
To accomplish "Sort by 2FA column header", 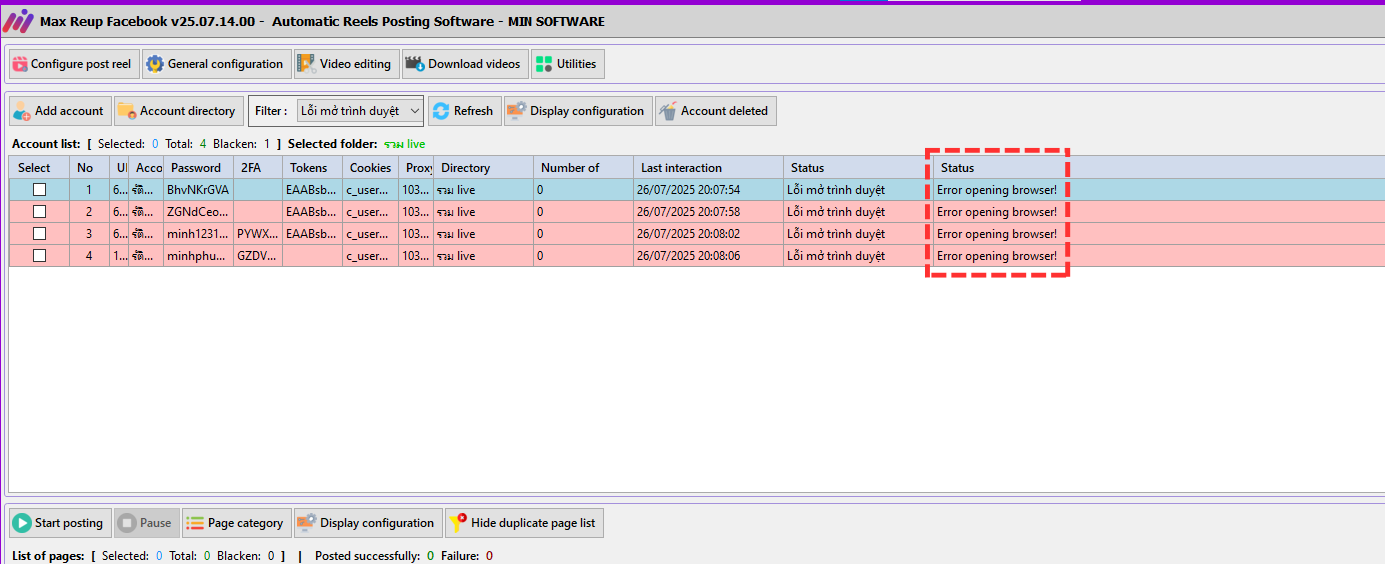I will pyautogui.click(x=258, y=168).
